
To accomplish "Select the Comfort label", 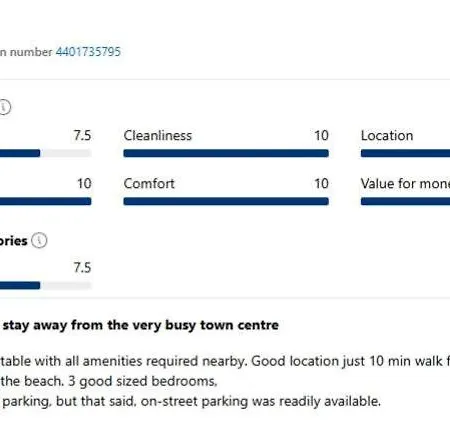I will click(149, 184).
